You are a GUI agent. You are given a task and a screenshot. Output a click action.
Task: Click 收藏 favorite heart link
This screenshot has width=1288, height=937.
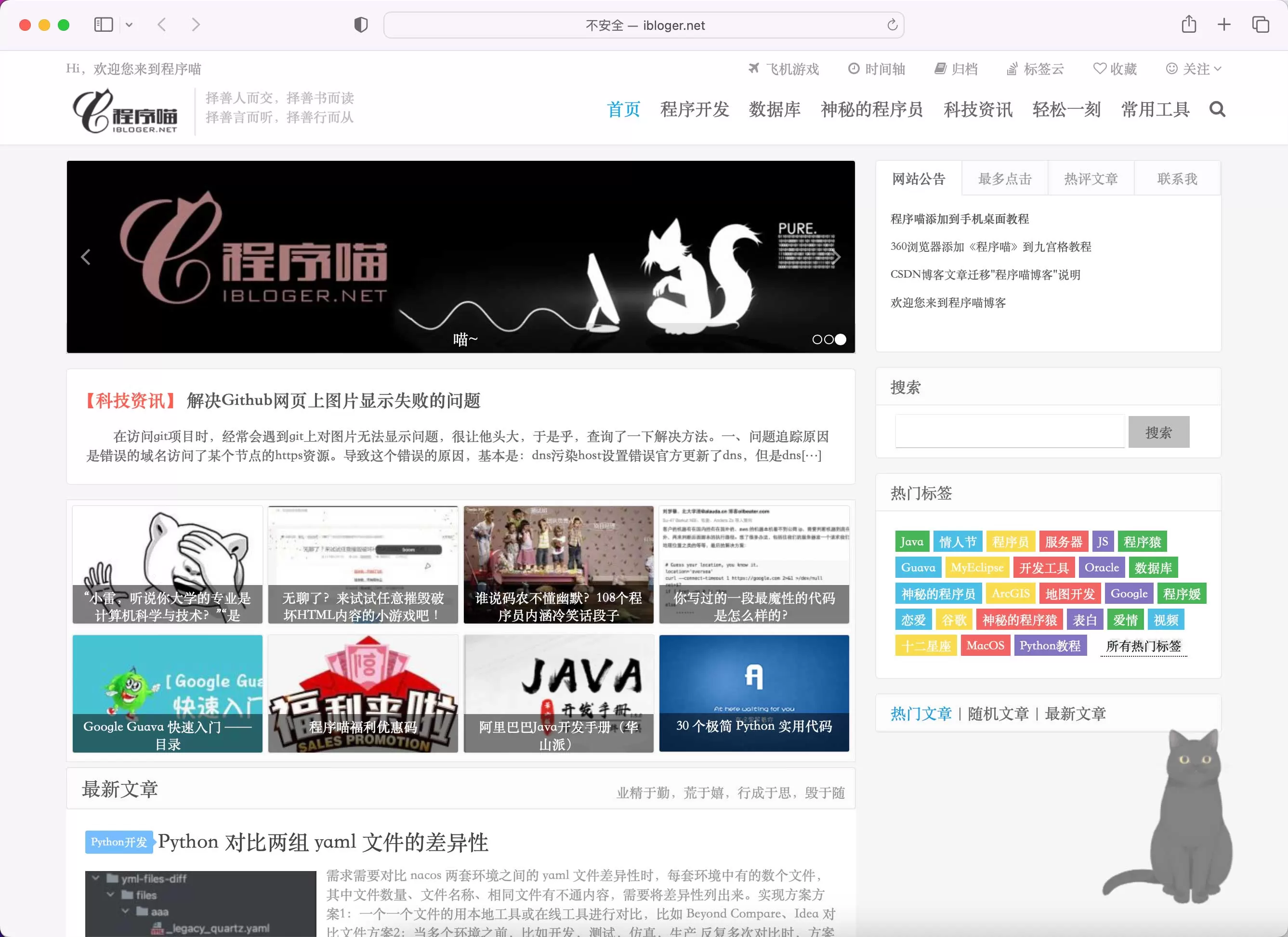1115,69
